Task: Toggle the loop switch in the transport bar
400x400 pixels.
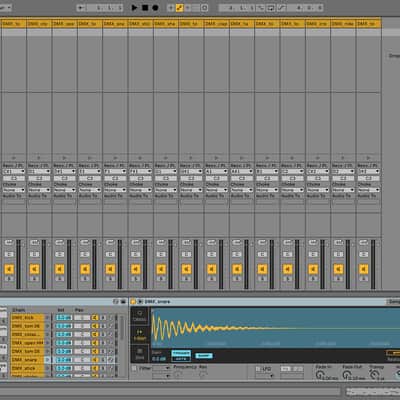Action: click(x=270, y=8)
